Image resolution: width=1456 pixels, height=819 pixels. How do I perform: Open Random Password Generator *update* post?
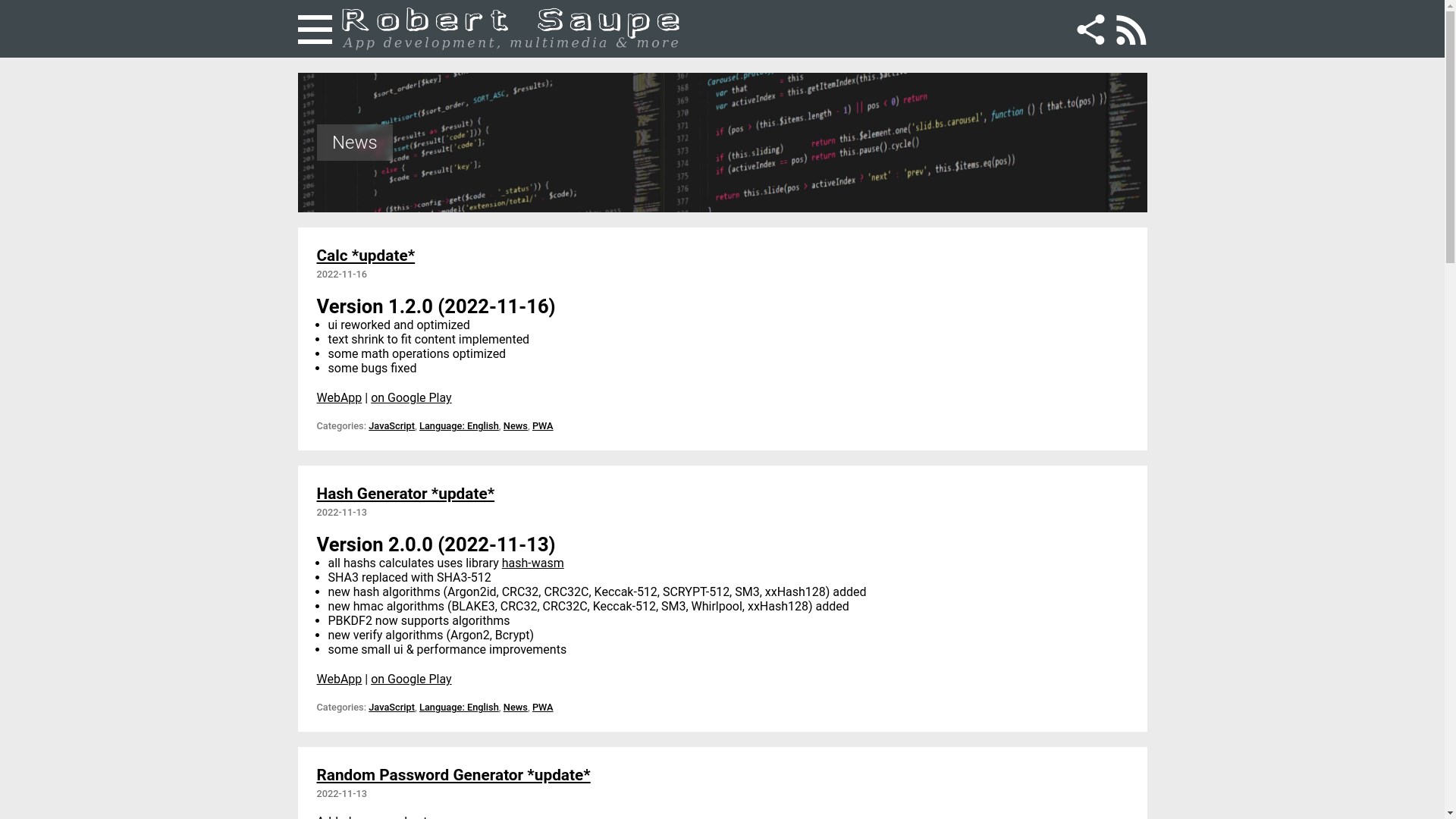point(453,775)
